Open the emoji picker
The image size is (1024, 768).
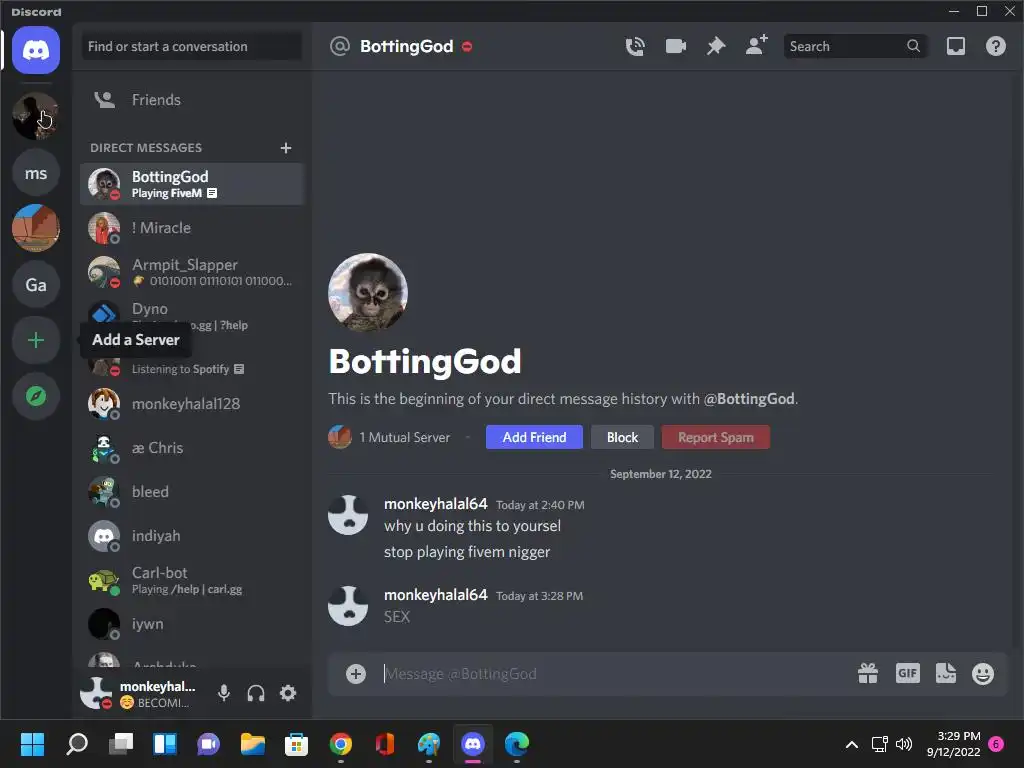click(x=982, y=673)
